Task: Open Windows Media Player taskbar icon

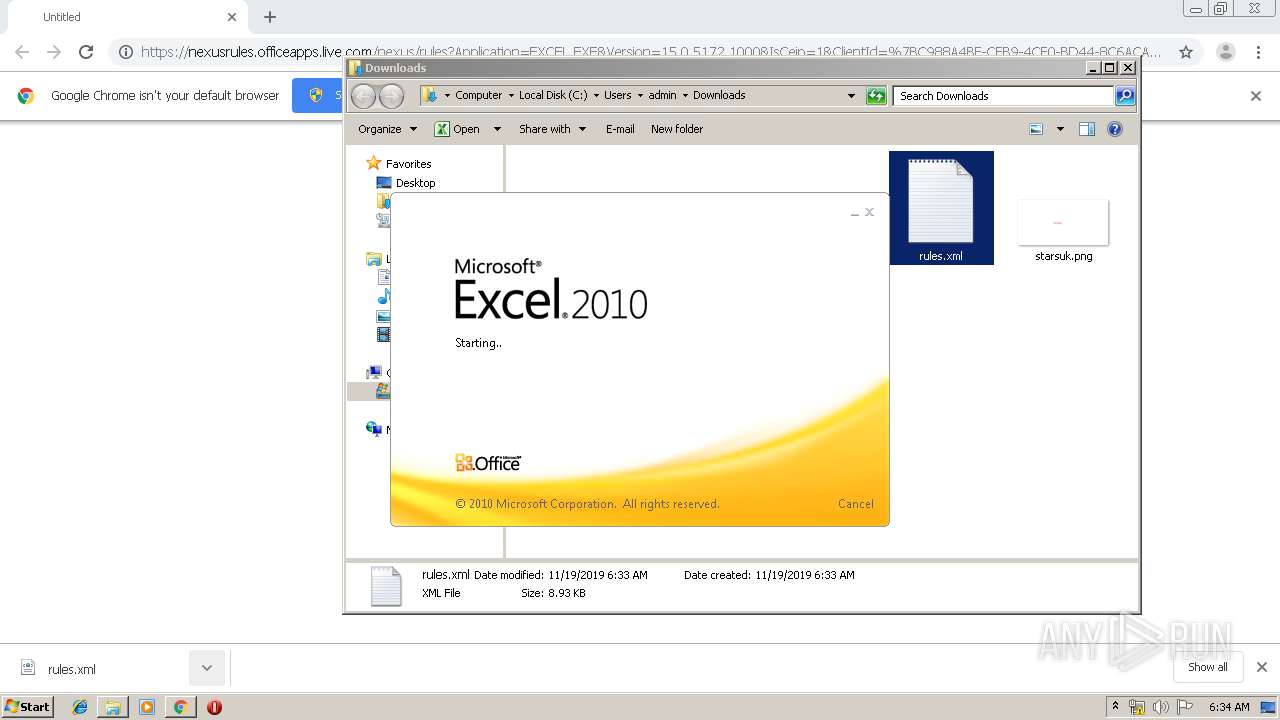Action: click(147, 707)
